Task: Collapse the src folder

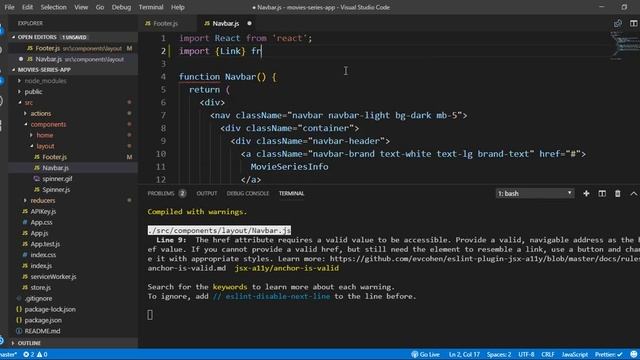Action: [x=28, y=102]
